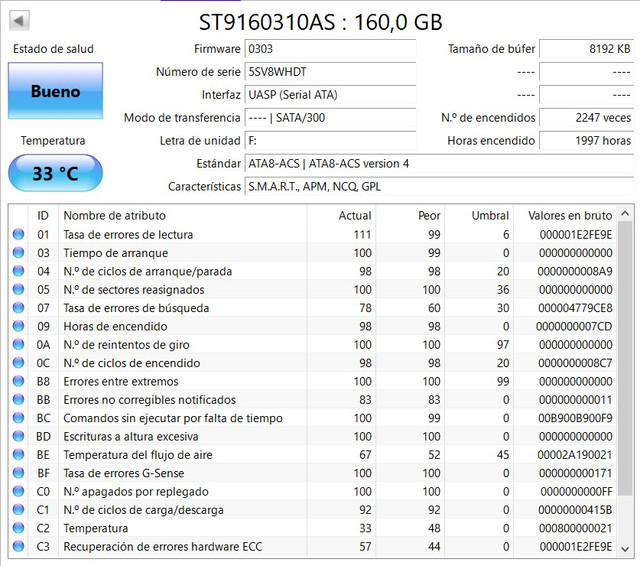Click status dot for attribute C3

click(x=18, y=546)
